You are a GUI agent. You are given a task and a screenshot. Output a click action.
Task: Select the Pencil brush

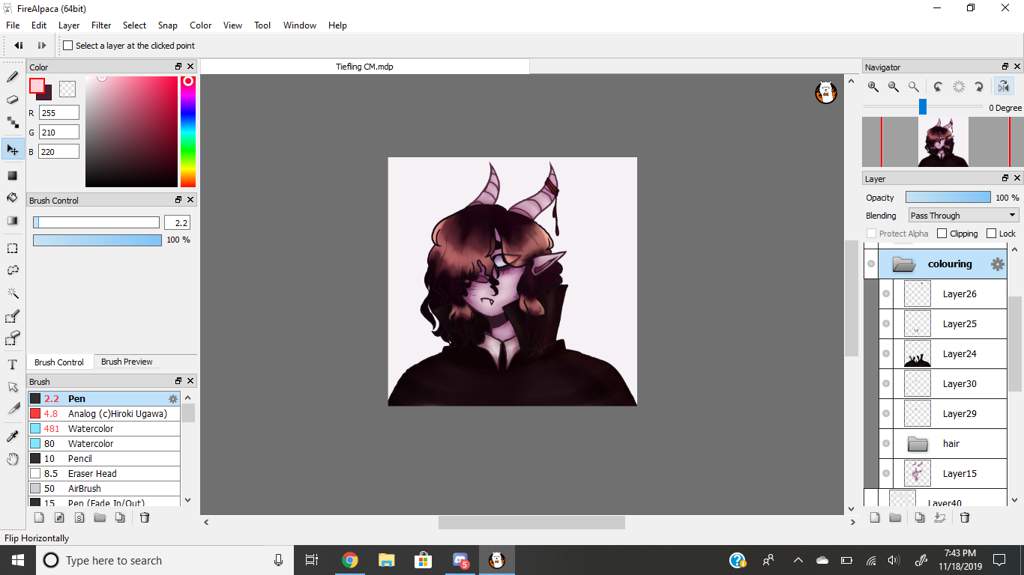click(x=104, y=459)
